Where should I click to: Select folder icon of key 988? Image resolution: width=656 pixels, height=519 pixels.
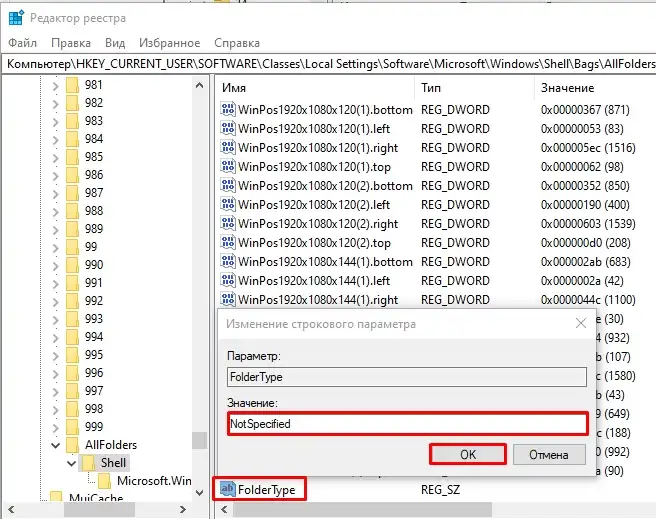[x=72, y=211]
